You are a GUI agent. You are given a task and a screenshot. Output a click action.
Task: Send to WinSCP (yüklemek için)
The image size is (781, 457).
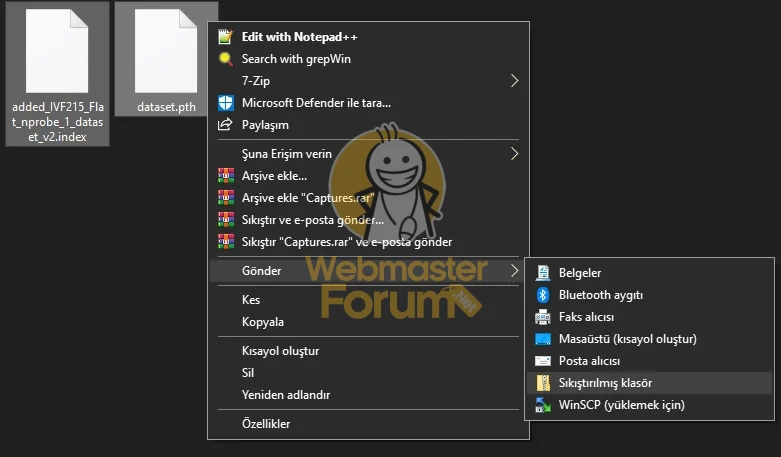click(649, 405)
